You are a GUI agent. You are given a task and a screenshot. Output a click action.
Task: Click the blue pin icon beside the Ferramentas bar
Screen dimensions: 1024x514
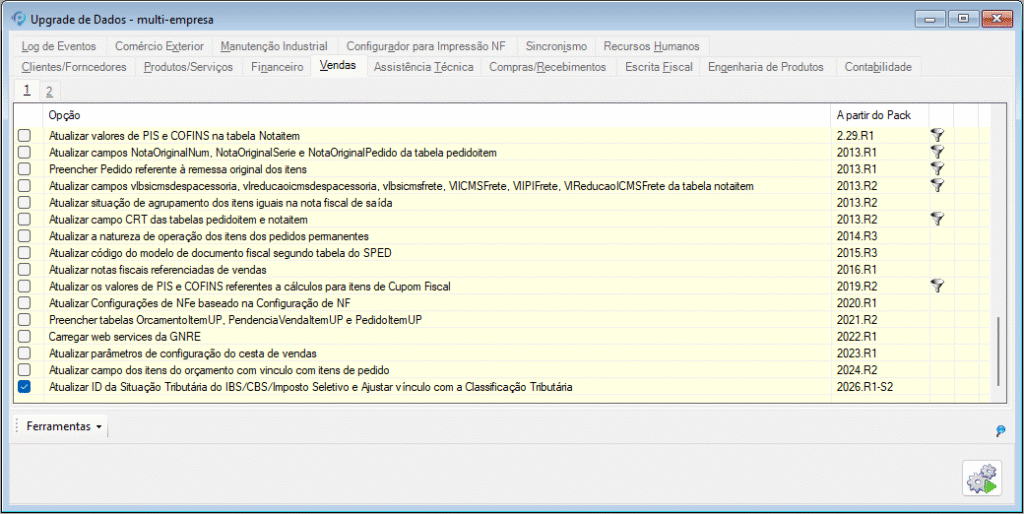tap(1000, 431)
